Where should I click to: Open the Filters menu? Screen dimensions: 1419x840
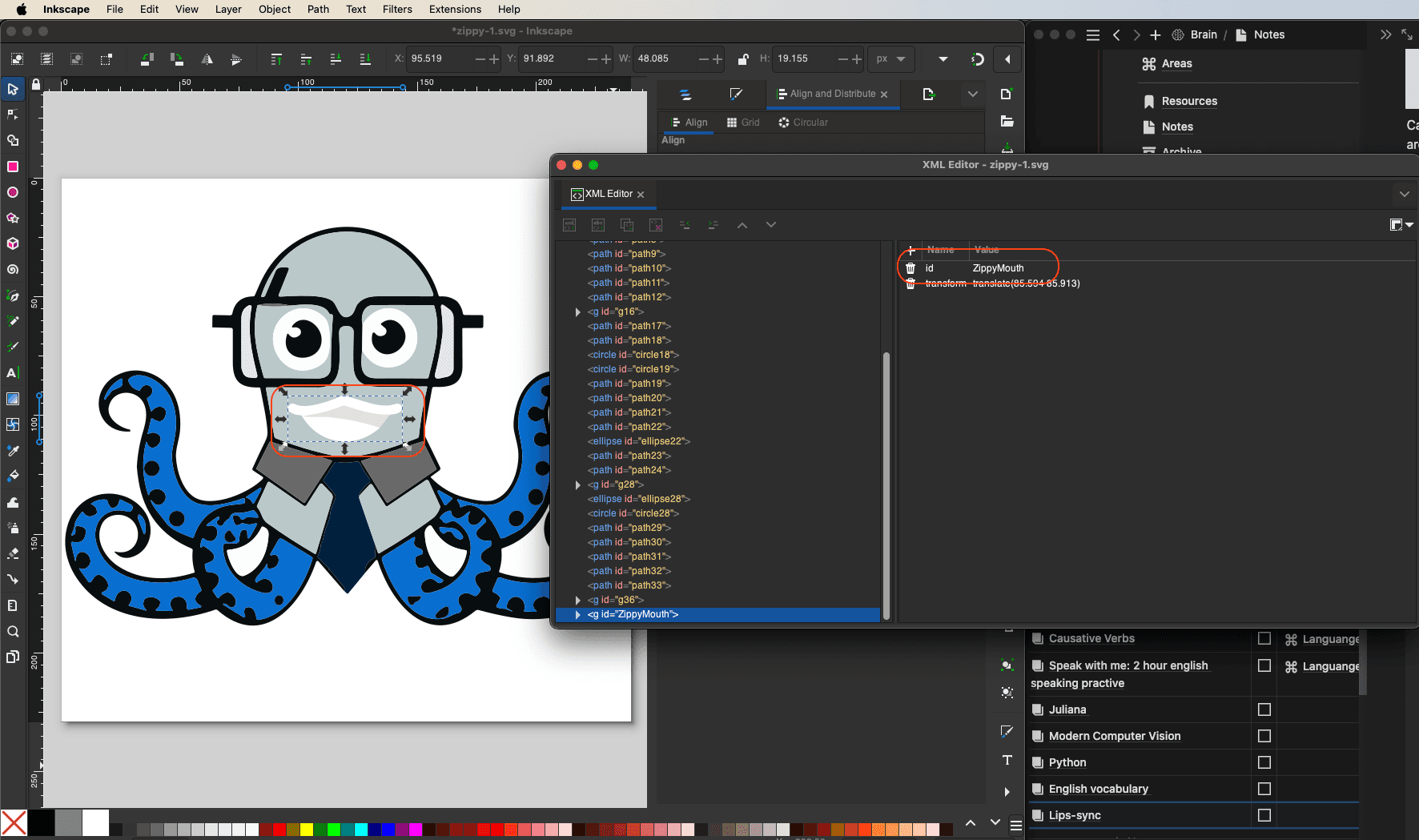click(x=397, y=10)
